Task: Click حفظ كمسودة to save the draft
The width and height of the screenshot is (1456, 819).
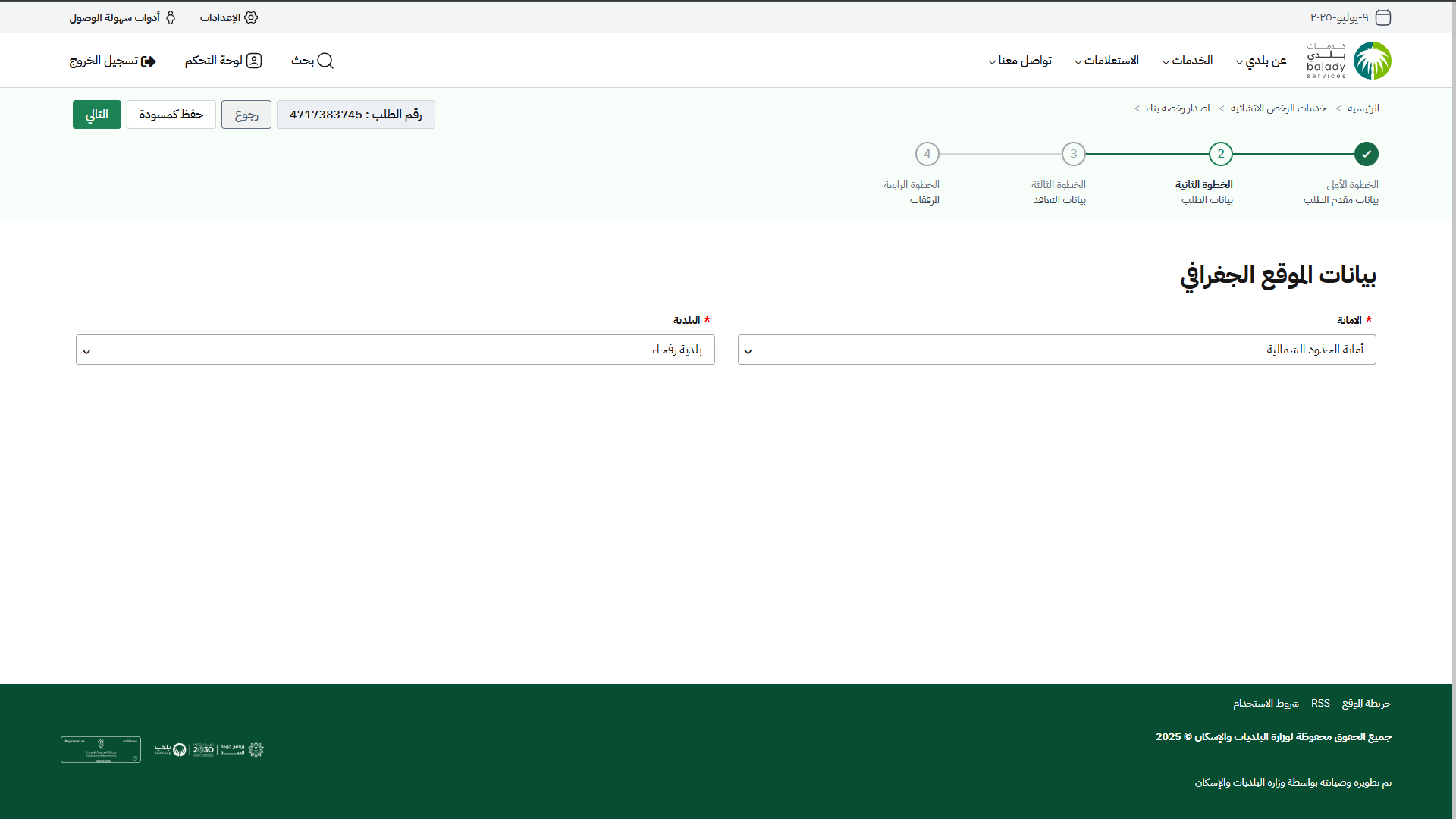Action: 171,115
